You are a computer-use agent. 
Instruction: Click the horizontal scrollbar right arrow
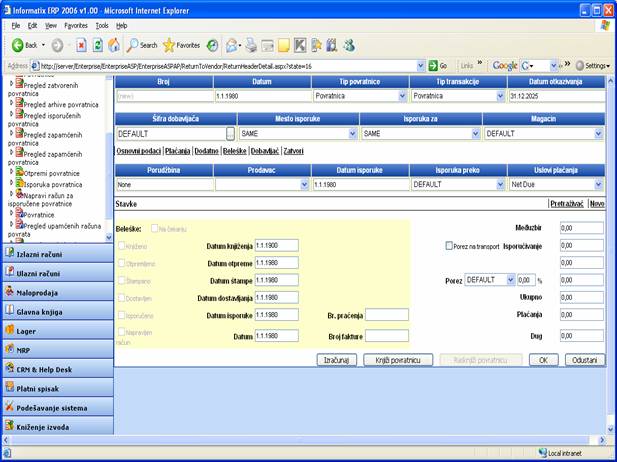pyautogui.click(x=602, y=440)
